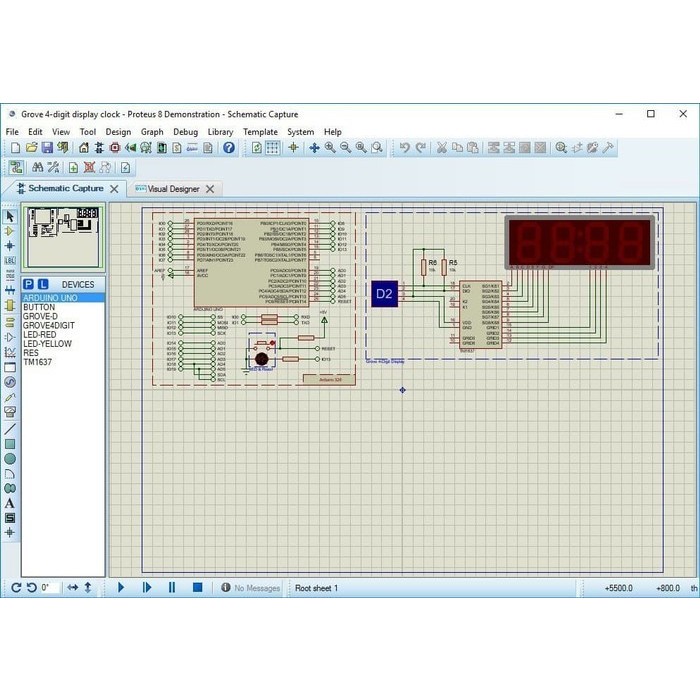Zoom in with the plus magnifier icon
This screenshot has height=700, width=700.
(x=330, y=148)
